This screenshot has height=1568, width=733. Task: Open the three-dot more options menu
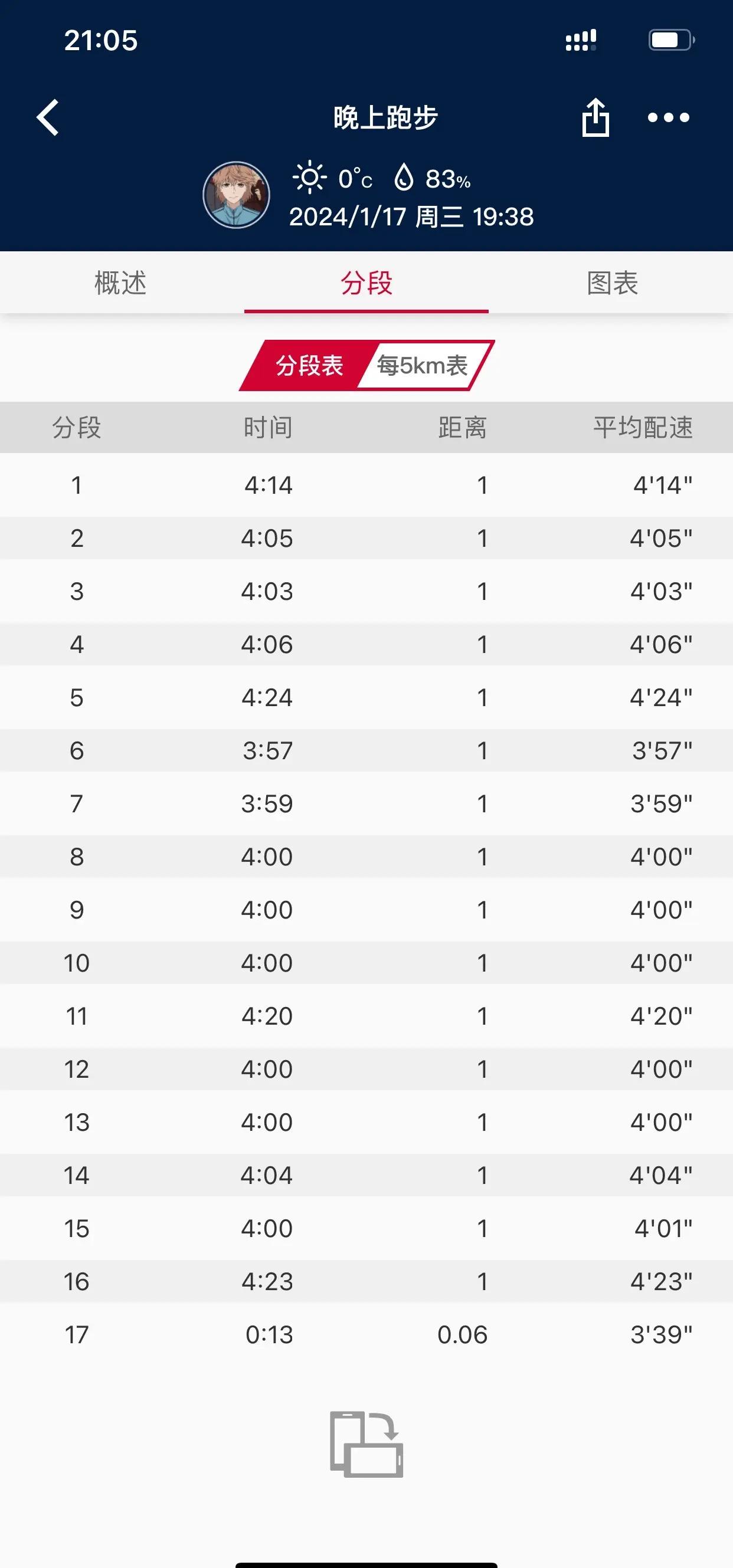pyautogui.click(x=668, y=117)
